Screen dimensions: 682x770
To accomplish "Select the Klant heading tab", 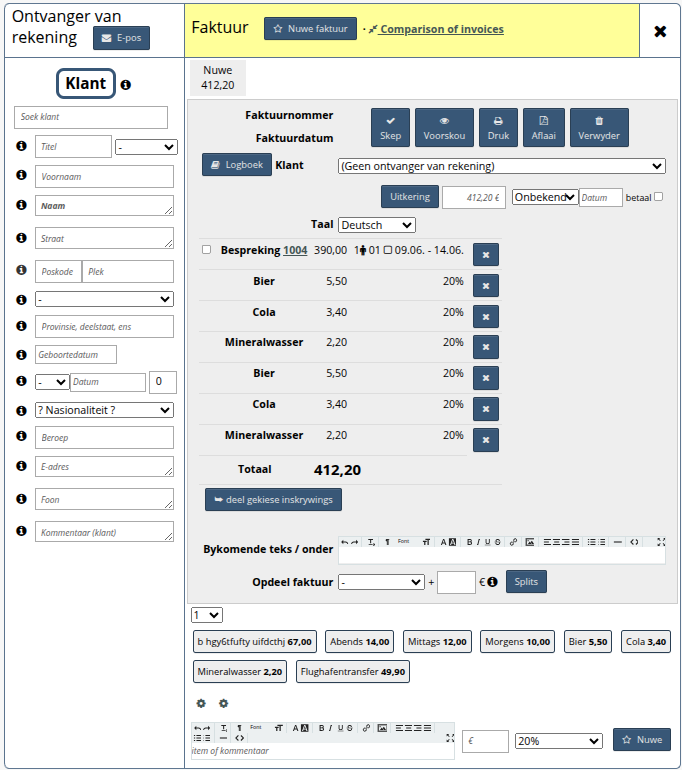I will (86, 83).
